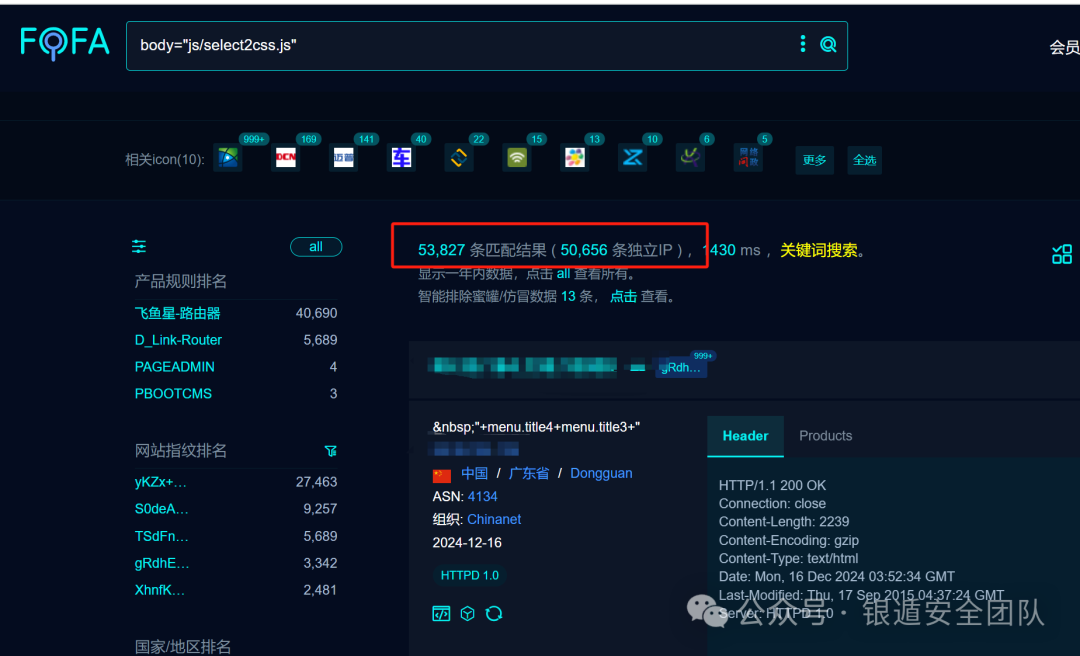This screenshot has width=1080, height=656.
Task: Filter by PAGEADMIN product
Action: point(174,367)
